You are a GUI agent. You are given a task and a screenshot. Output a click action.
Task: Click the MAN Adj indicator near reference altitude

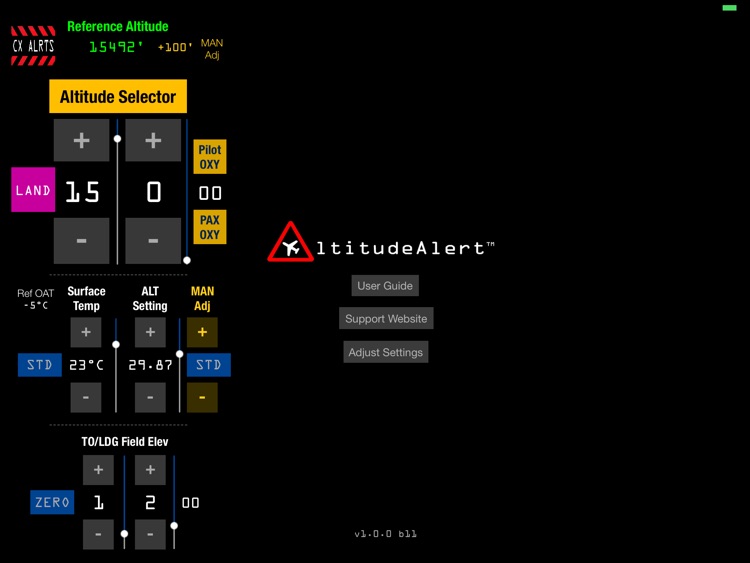tap(212, 49)
